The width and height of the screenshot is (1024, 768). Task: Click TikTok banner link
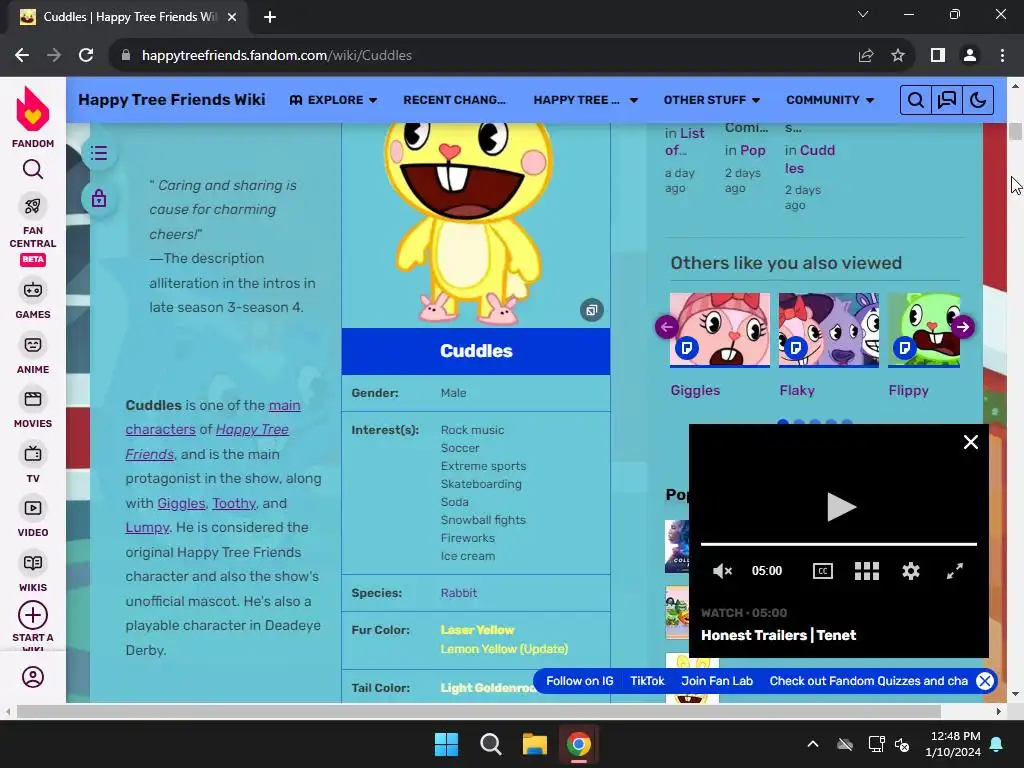tap(647, 681)
